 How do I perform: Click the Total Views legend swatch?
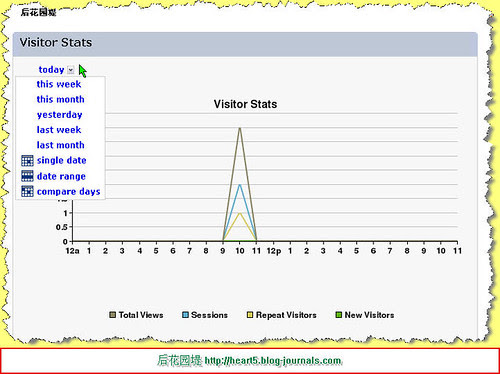click(113, 315)
